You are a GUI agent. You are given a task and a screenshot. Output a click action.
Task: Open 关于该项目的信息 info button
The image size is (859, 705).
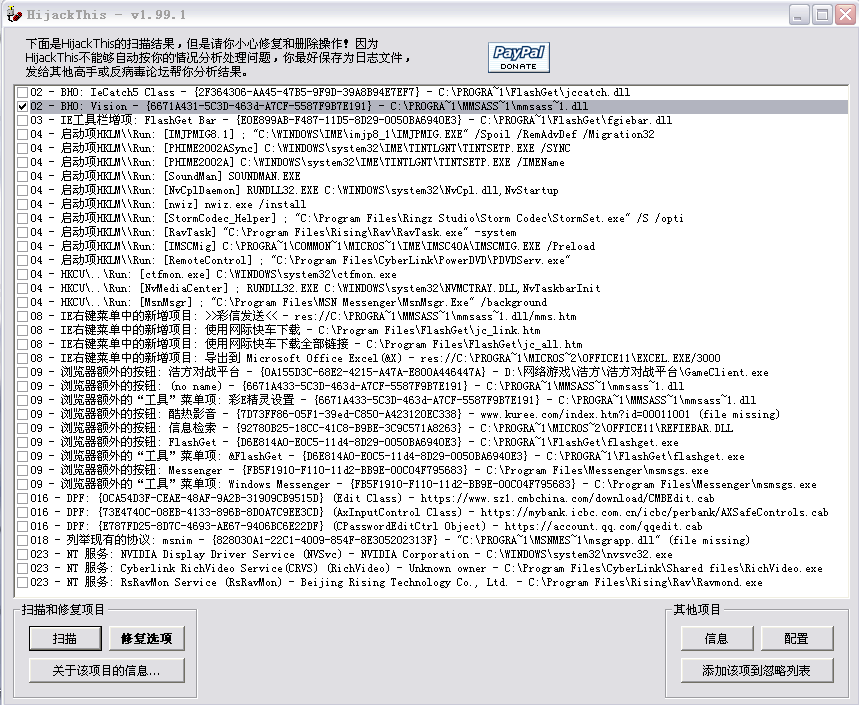(x=106, y=670)
